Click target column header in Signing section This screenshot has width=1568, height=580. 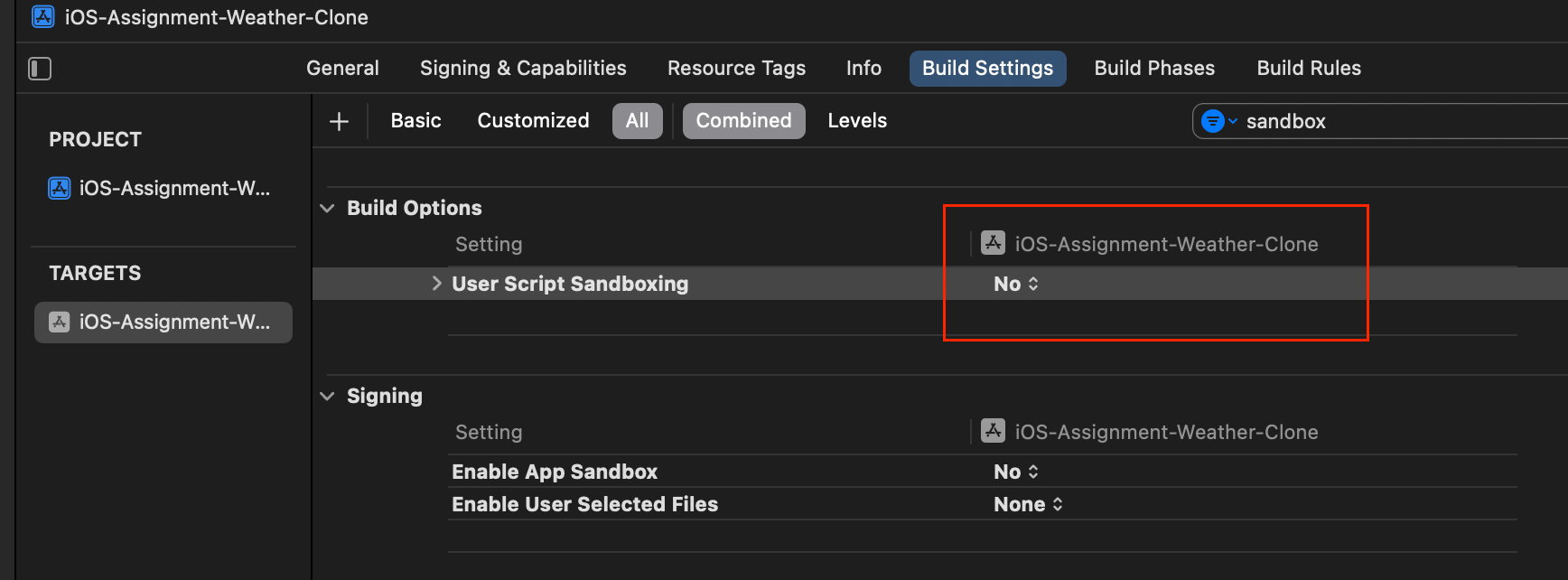[1149, 432]
